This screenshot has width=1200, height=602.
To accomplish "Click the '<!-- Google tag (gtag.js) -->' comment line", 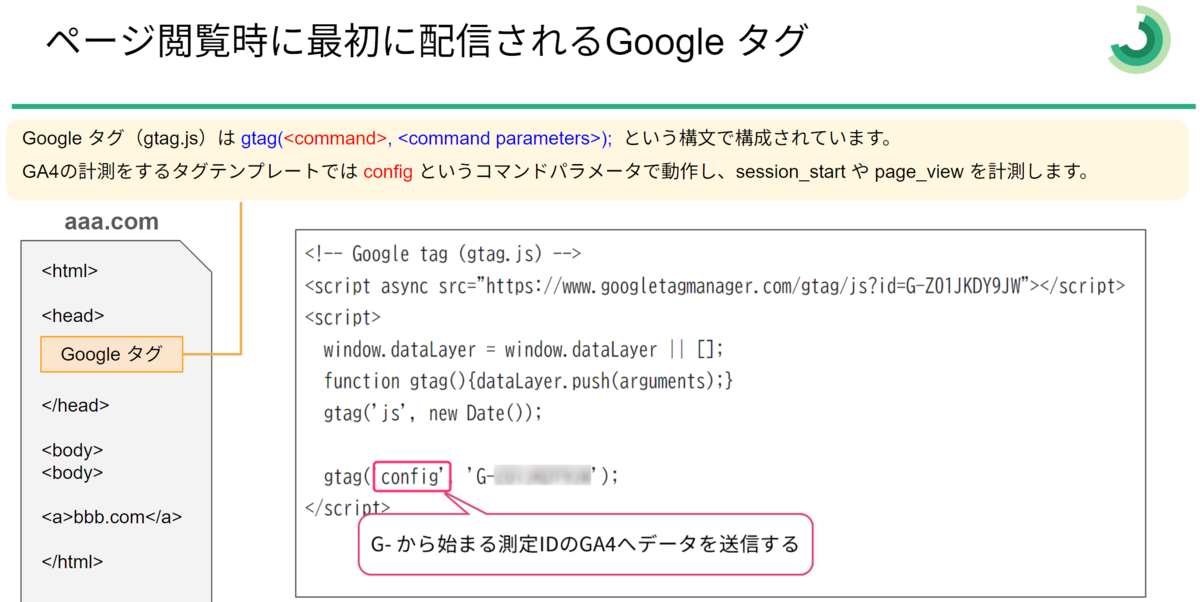I will pyautogui.click(x=444, y=254).
